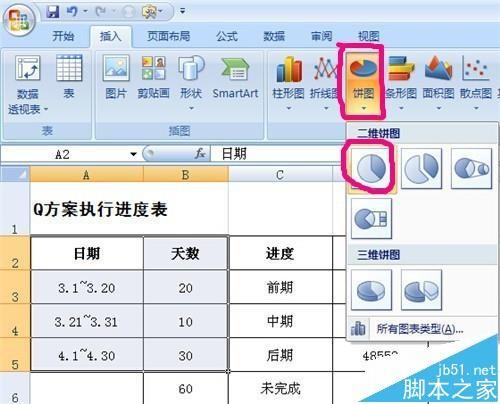500x404 pixels.
Task: Click the Name Box showing A2
Action: coord(63,154)
